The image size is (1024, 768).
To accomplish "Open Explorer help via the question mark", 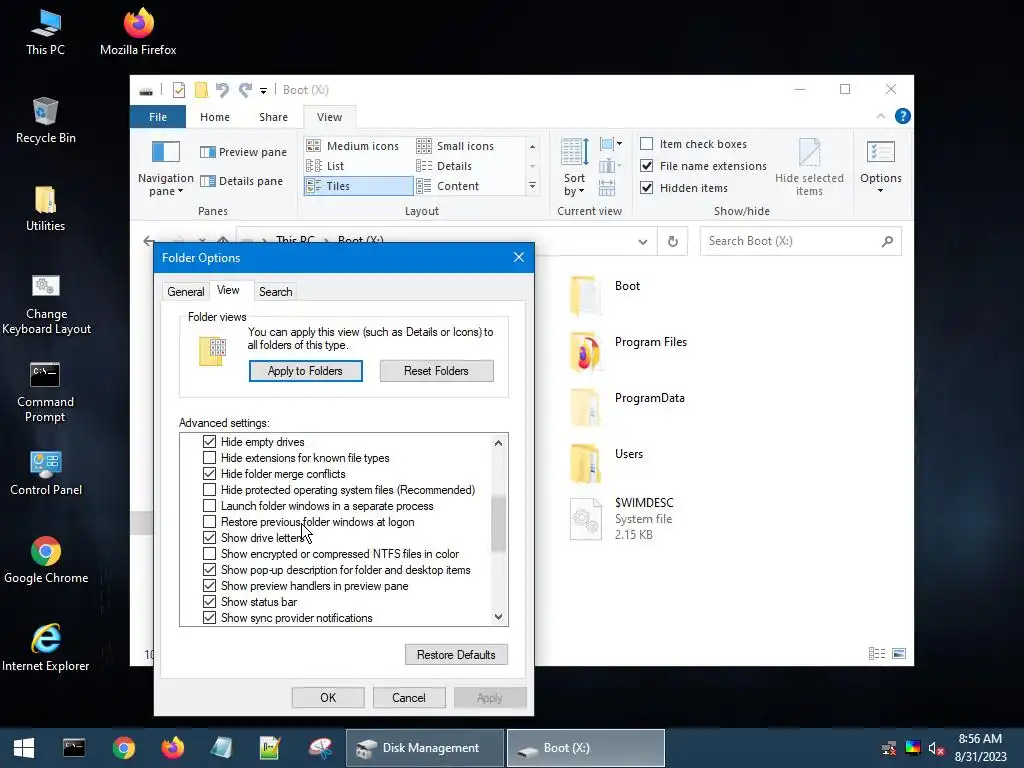I will pos(903,116).
